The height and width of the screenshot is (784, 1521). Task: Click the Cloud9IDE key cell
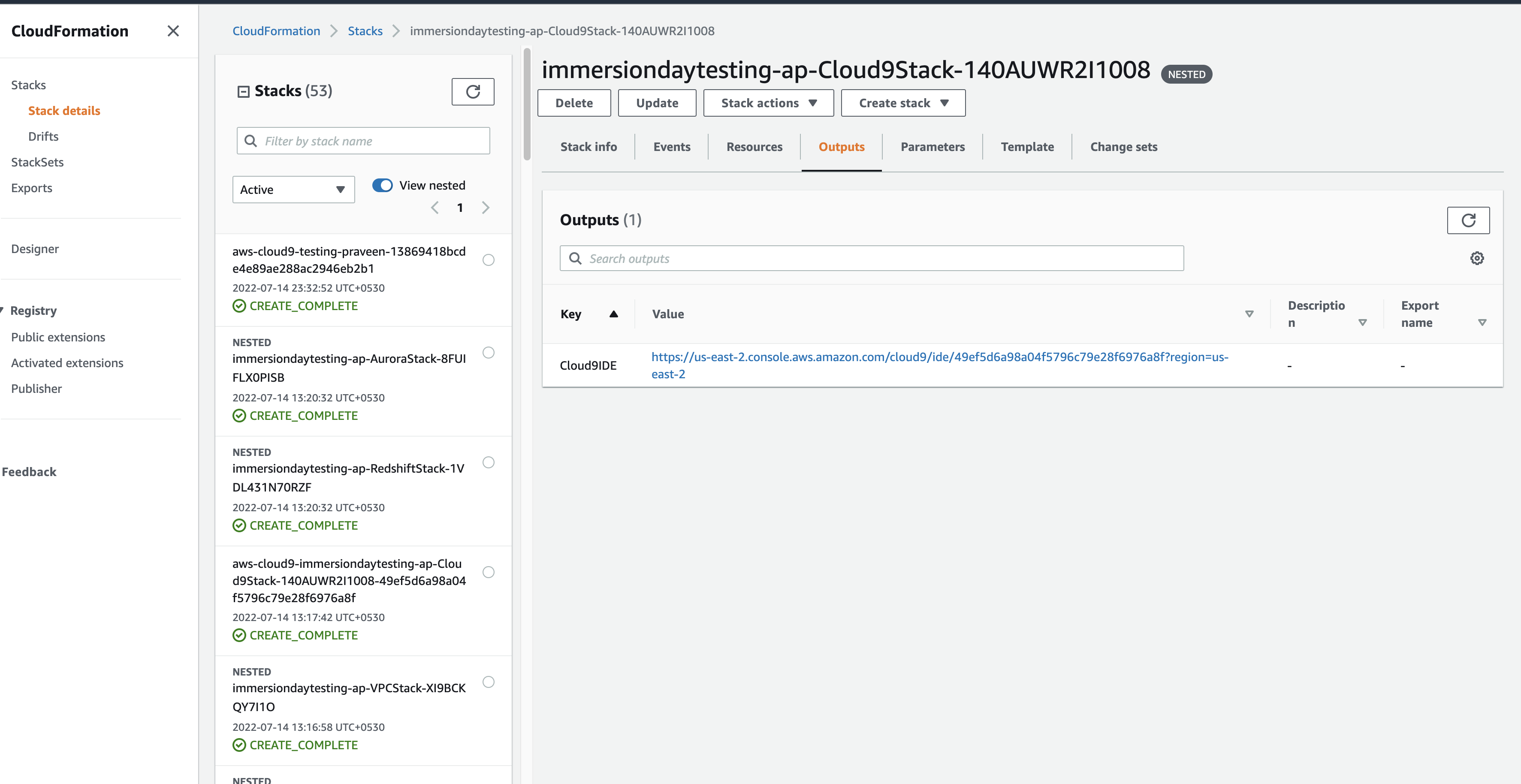[588, 365]
